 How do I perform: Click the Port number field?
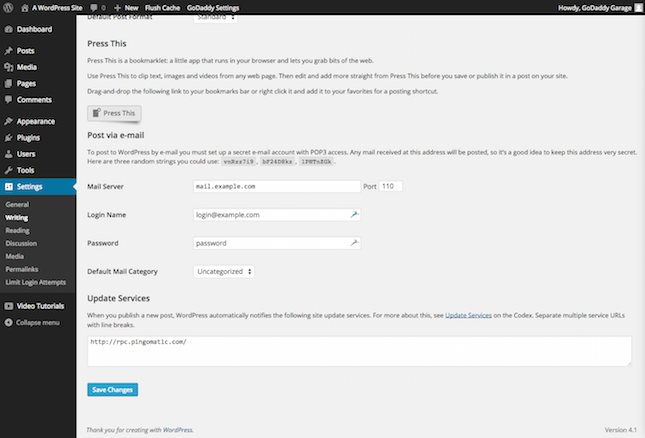(x=390, y=186)
